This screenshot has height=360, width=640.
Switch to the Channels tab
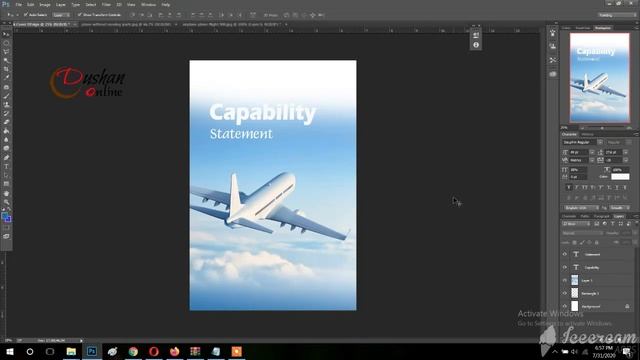coord(569,216)
